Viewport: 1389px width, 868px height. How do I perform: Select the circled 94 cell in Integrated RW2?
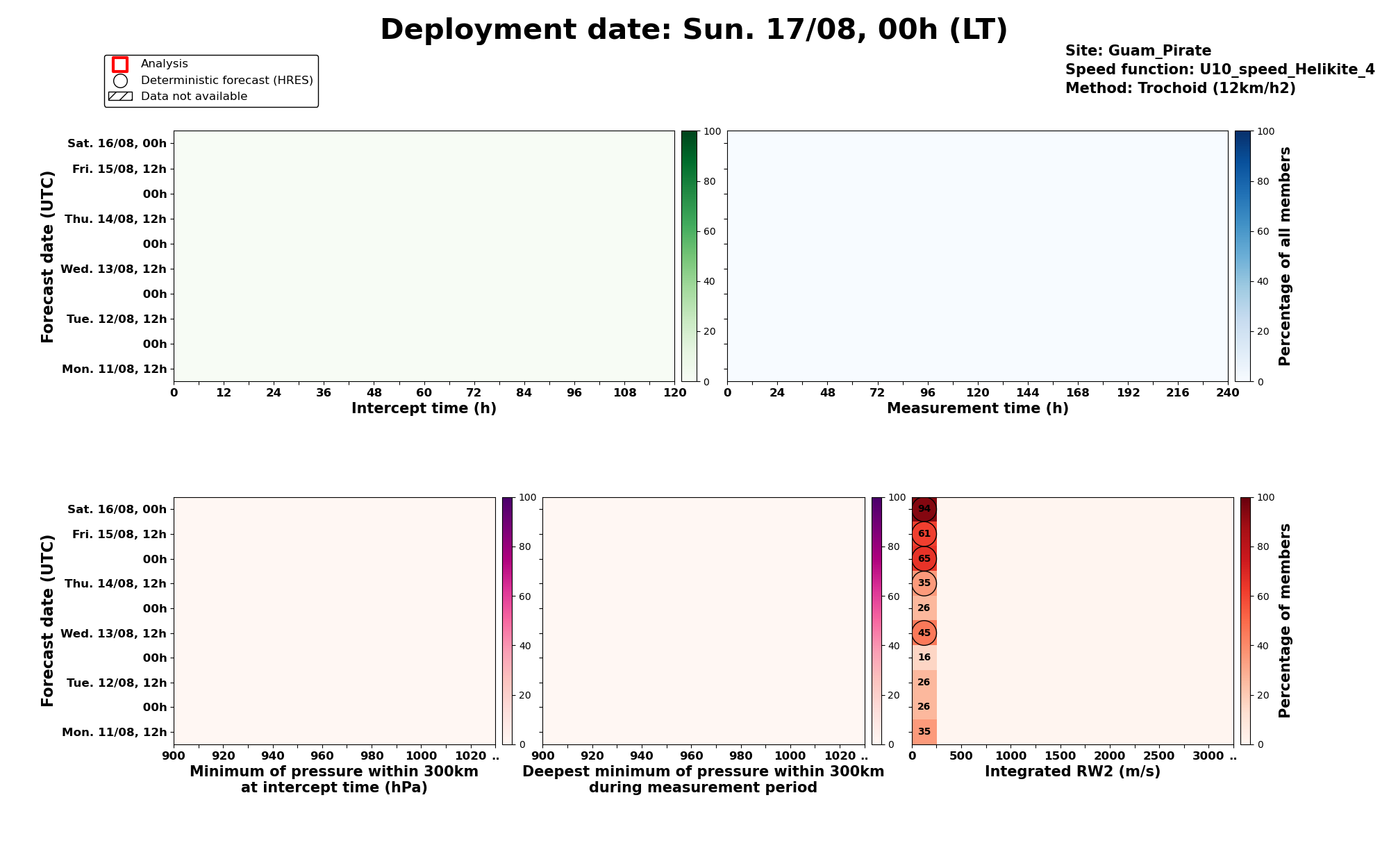tap(924, 509)
